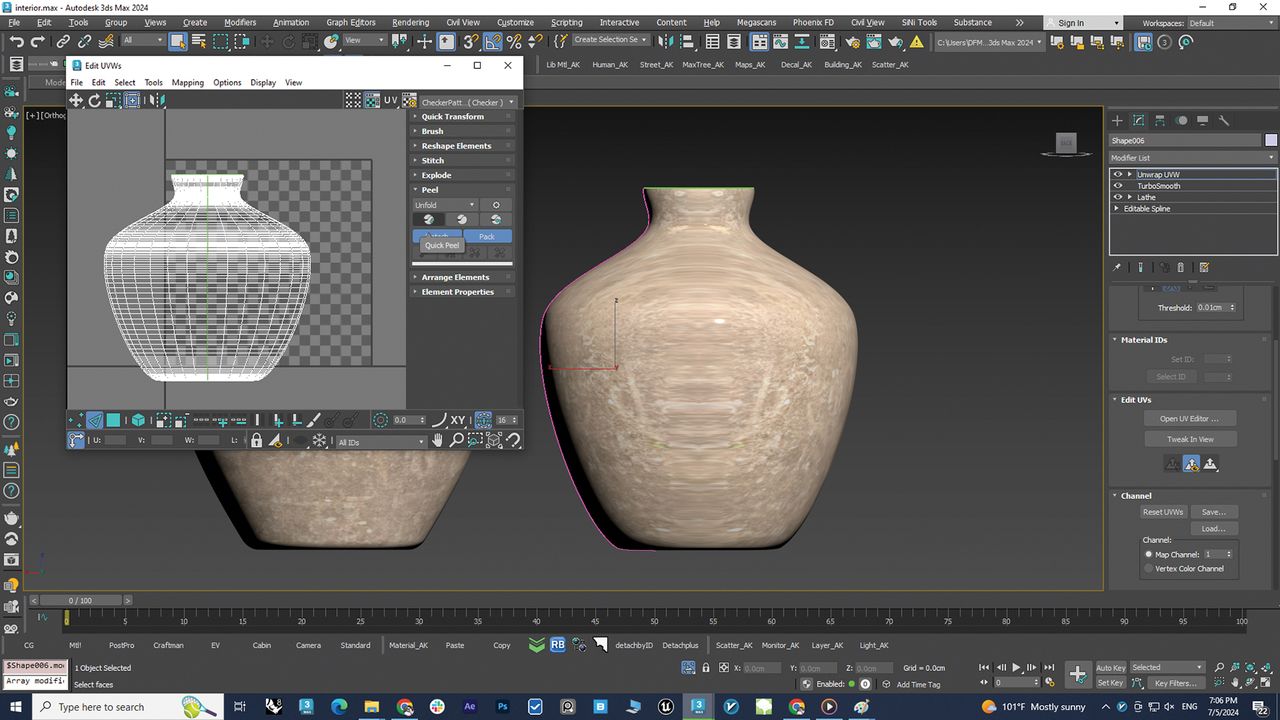
Task: Enable Polygon sub-object mode in UV editor
Action: point(114,420)
